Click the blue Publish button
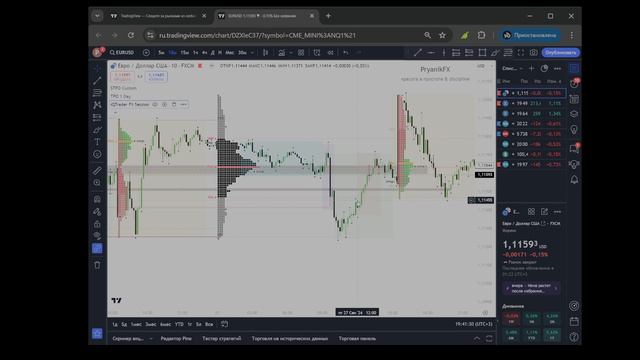 tap(561, 53)
